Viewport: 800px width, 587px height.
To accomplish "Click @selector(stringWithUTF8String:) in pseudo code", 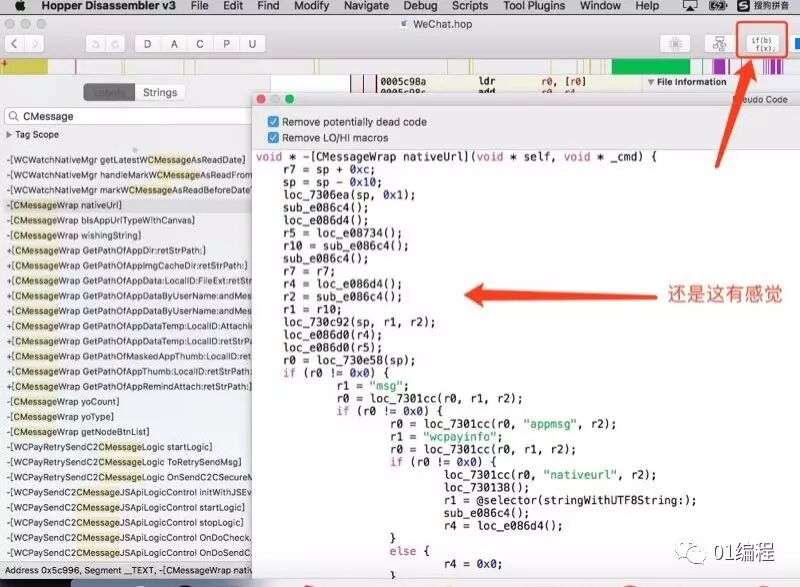I will click(x=582, y=500).
